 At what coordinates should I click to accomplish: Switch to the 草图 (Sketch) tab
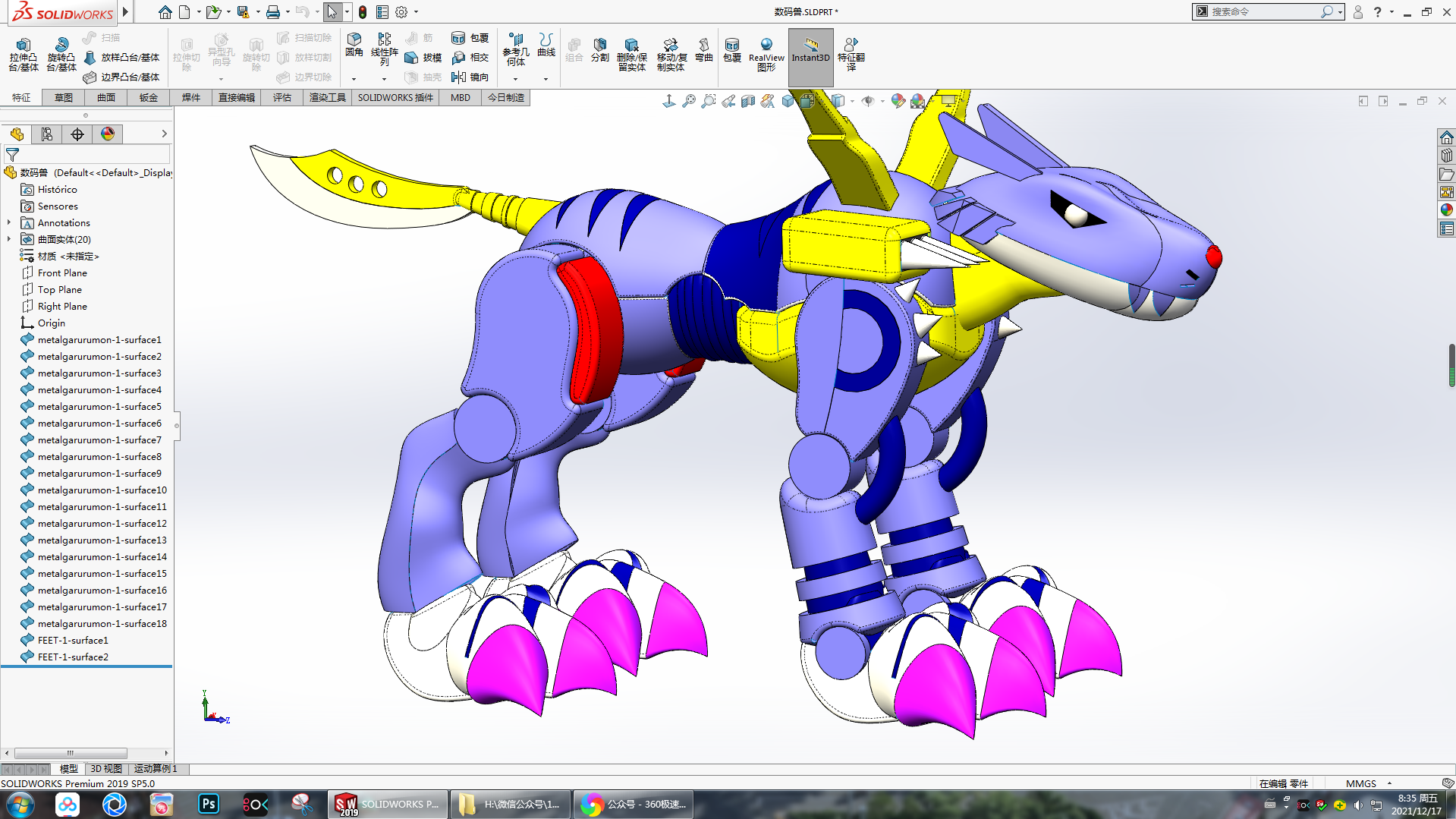click(x=64, y=98)
